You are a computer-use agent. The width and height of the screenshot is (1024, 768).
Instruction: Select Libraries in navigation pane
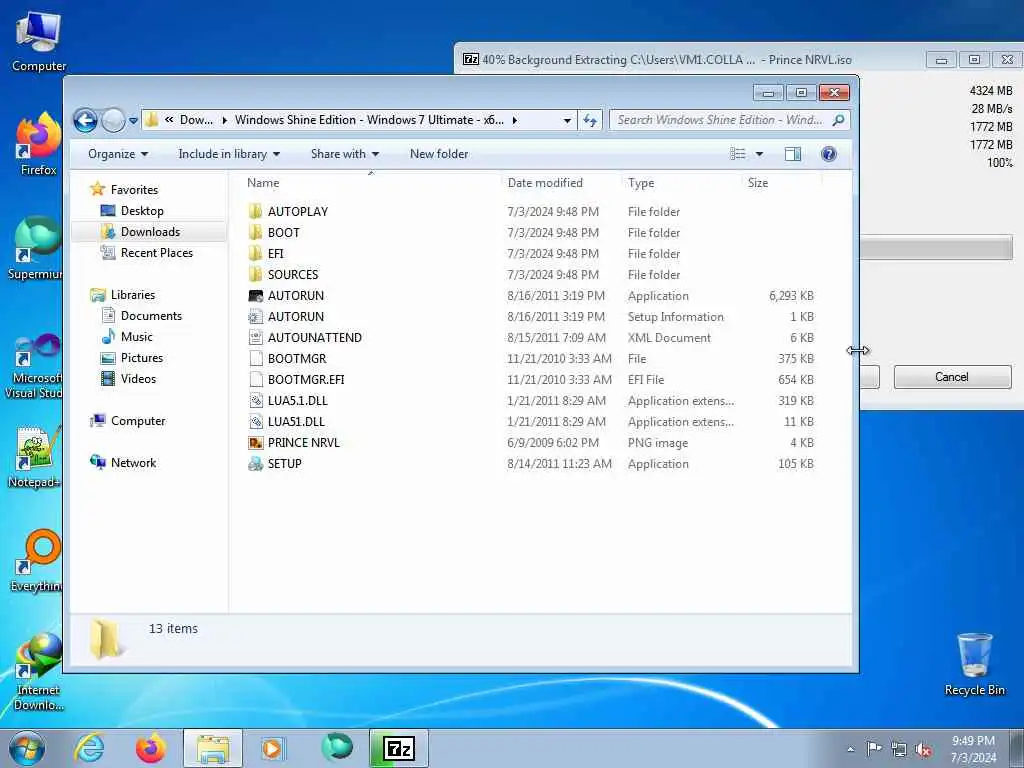click(x=133, y=295)
